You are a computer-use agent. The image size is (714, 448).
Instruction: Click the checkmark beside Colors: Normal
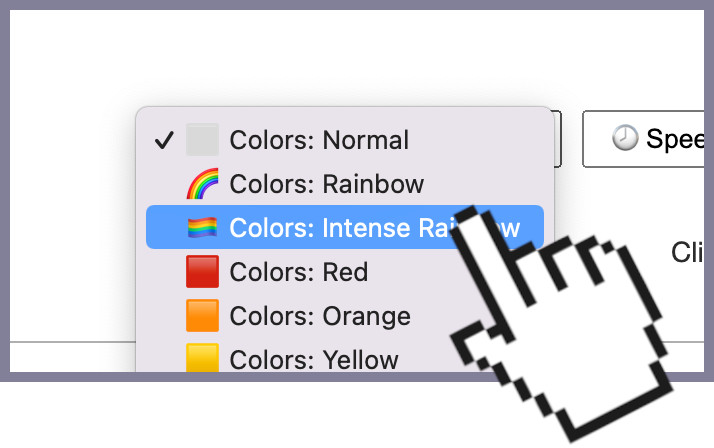(x=164, y=140)
